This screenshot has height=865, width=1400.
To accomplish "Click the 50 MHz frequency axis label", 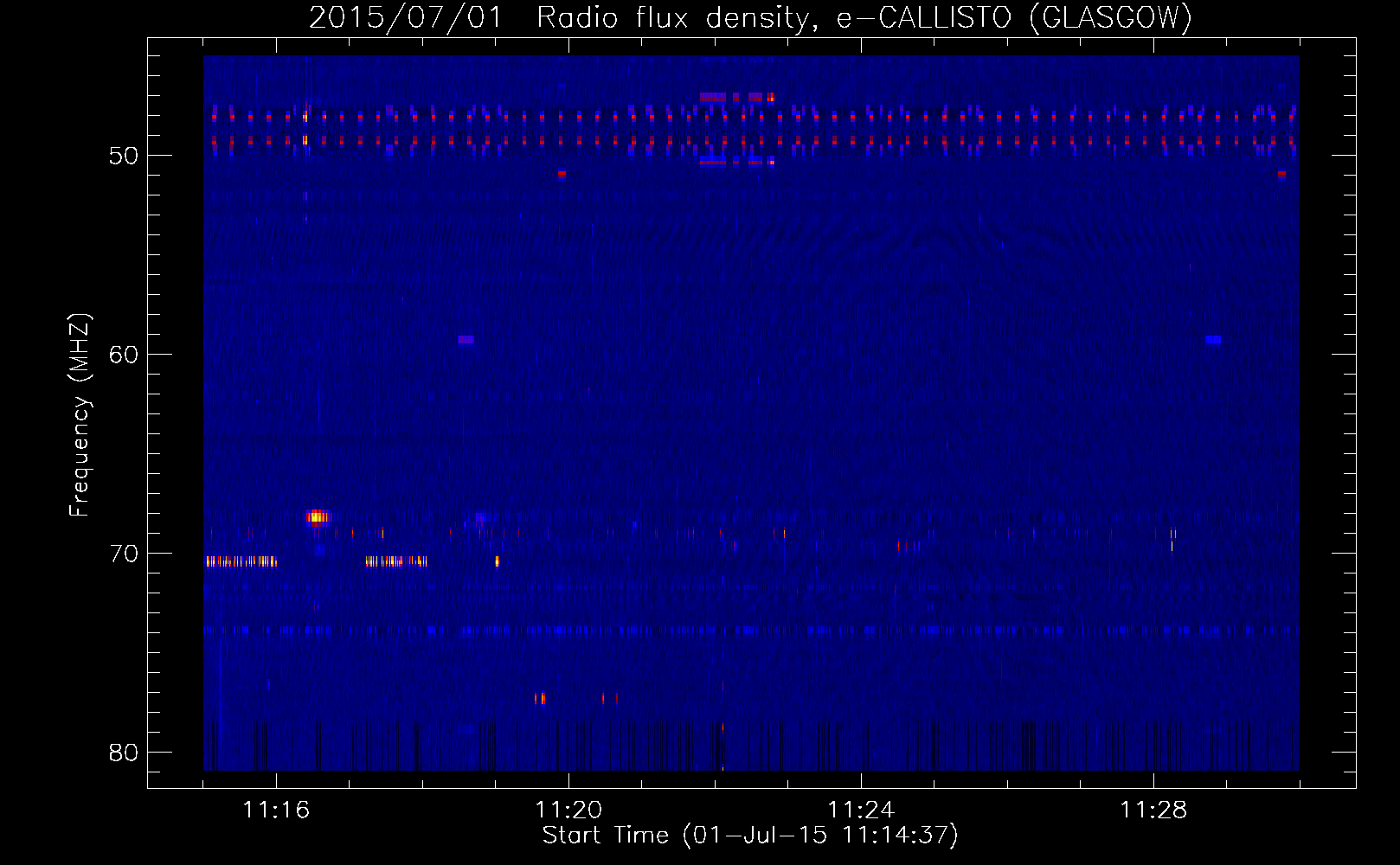I will (x=124, y=156).
